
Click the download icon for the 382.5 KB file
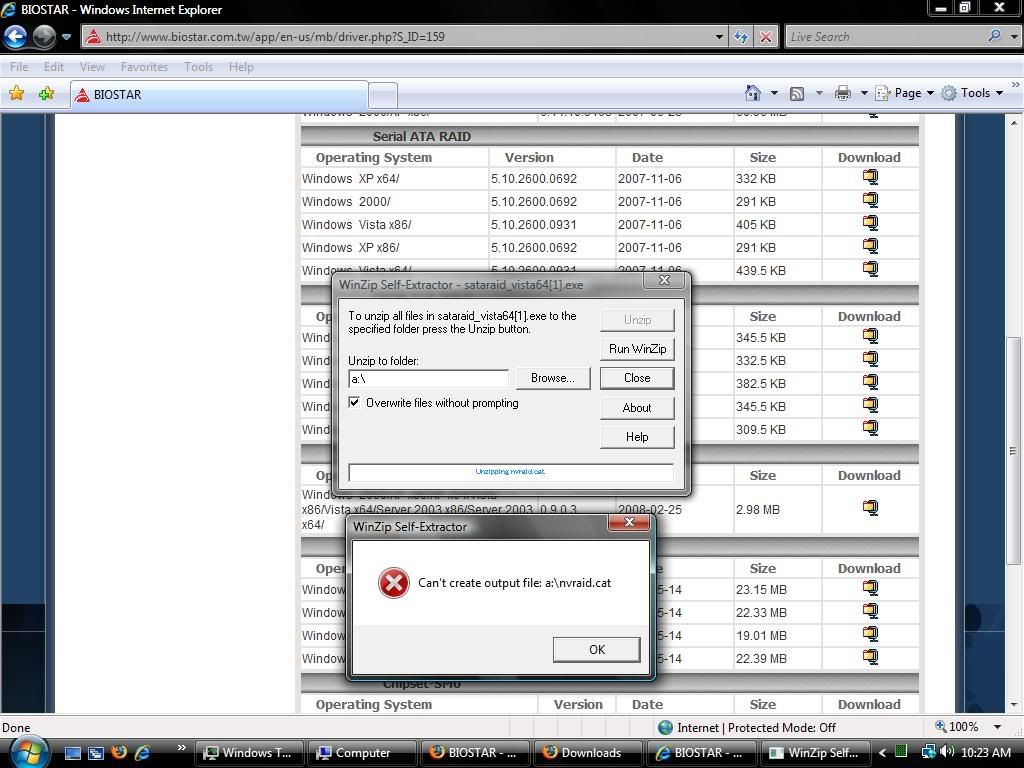(870, 382)
